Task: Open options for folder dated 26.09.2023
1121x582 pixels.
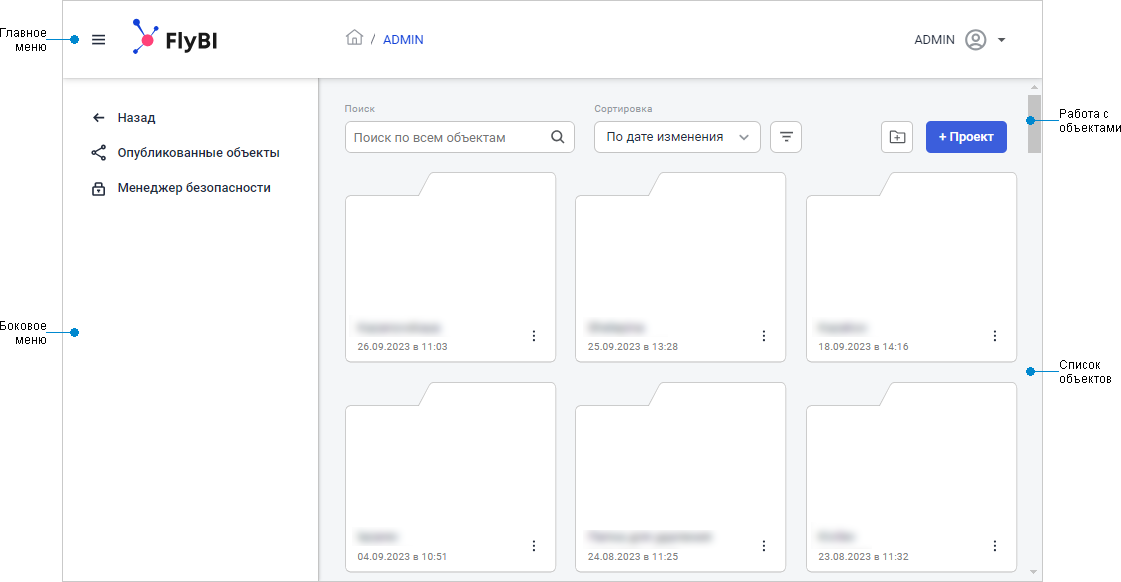Action: (x=534, y=336)
